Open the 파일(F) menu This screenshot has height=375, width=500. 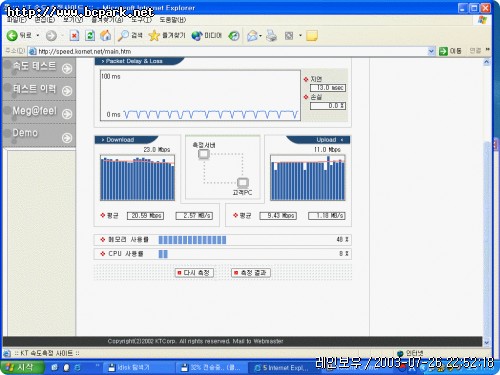pyautogui.click(x=16, y=20)
